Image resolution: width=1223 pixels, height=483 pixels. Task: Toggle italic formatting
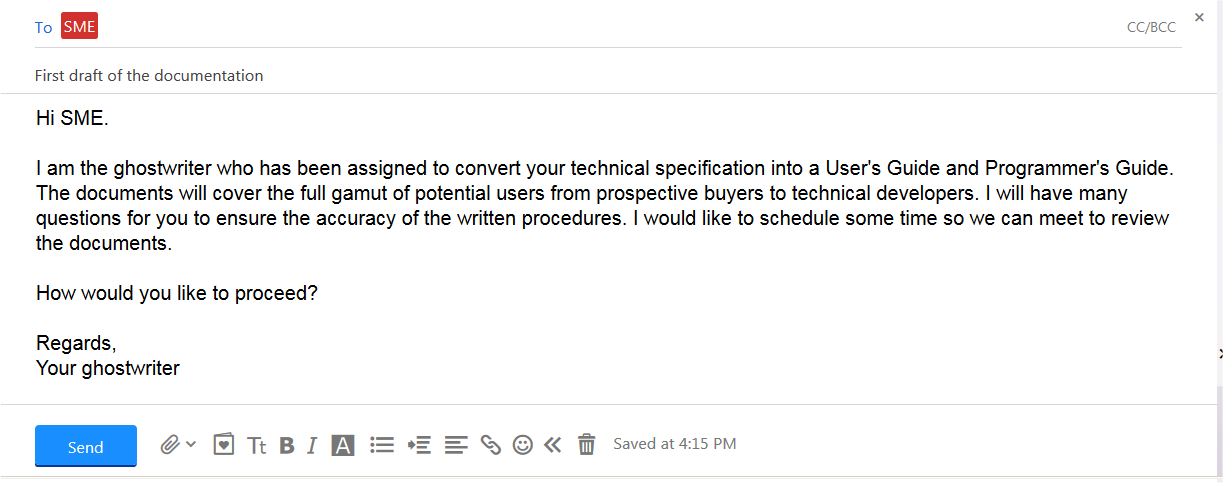tap(312, 445)
